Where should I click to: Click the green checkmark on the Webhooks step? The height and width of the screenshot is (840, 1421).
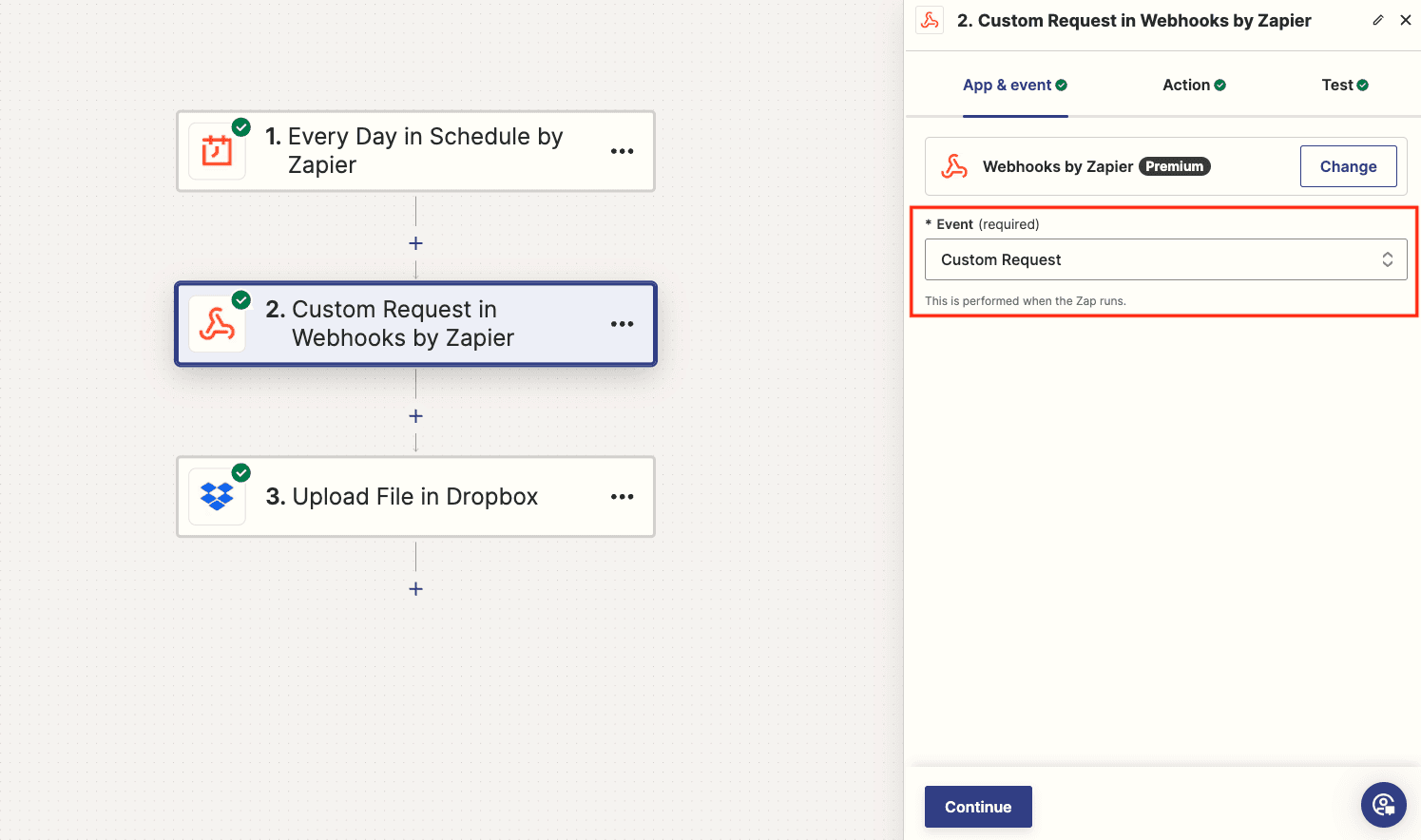click(x=241, y=300)
